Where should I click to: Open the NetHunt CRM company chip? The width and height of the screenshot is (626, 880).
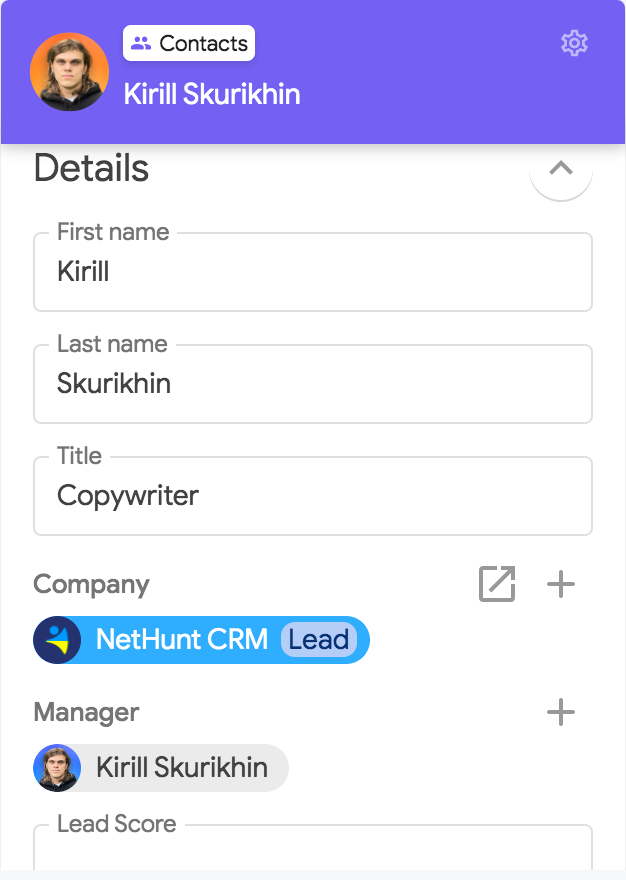[202, 640]
